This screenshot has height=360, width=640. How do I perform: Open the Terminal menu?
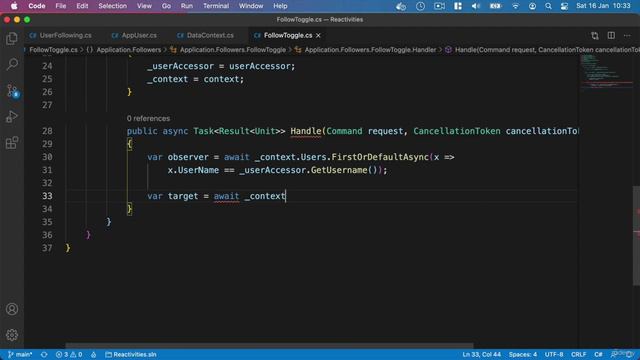coord(216,6)
